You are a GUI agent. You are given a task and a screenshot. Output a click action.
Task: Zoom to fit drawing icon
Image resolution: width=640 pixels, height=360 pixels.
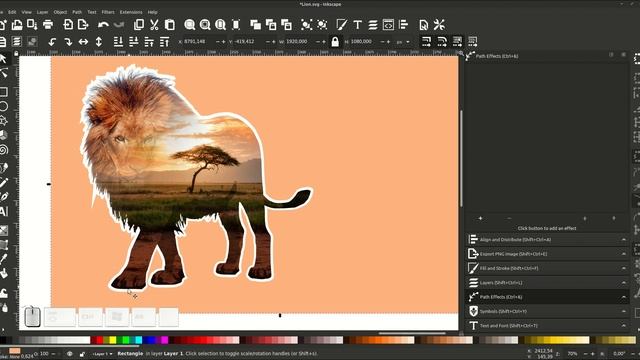[x=205, y=24]
